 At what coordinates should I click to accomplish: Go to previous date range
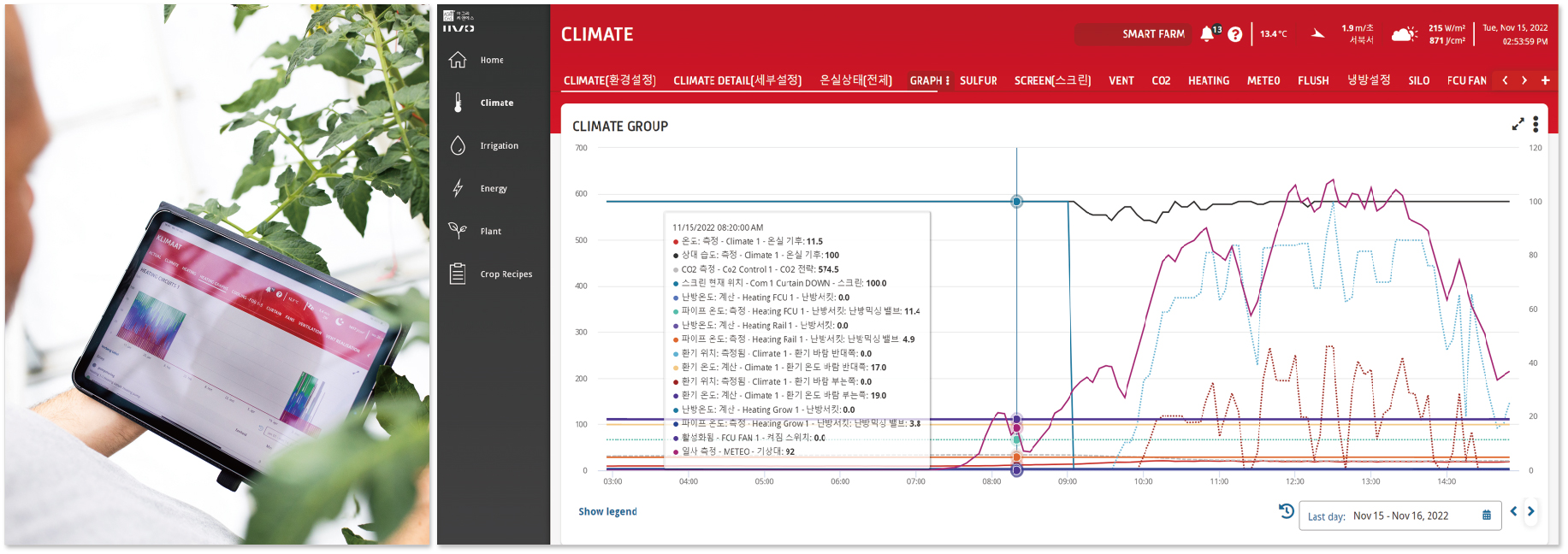[x=1513, y=511]
